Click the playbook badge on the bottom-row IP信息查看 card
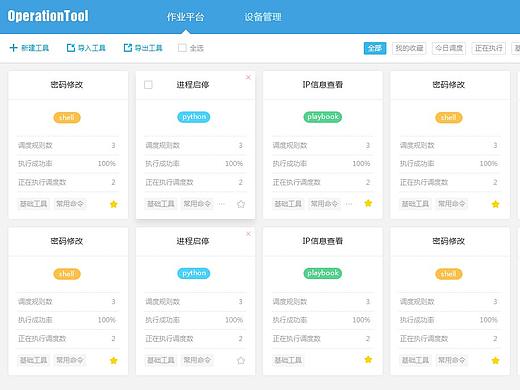Screen dimensions: 520x390 323,273
